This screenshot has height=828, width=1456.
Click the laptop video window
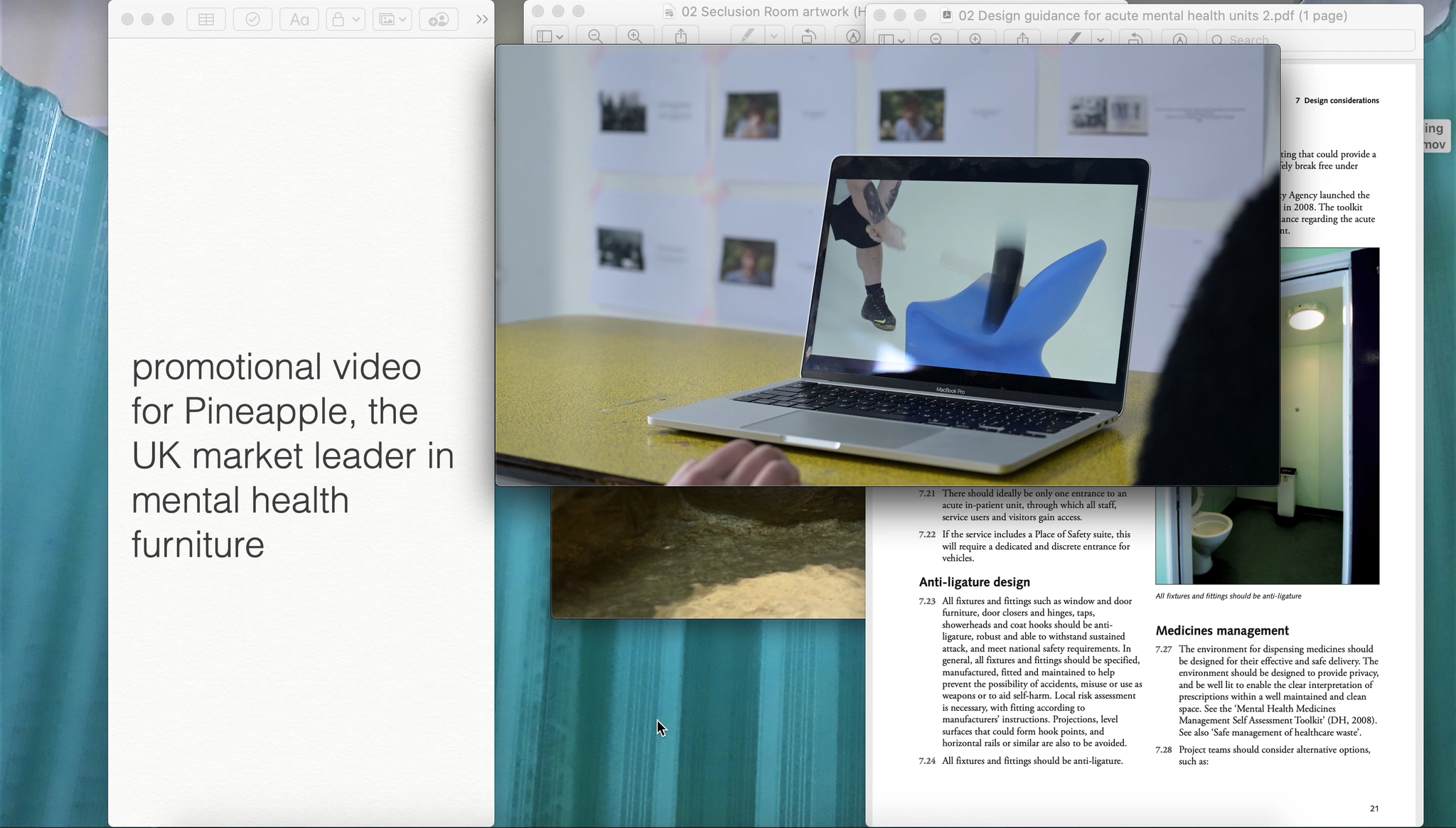(x=887, y=264)
